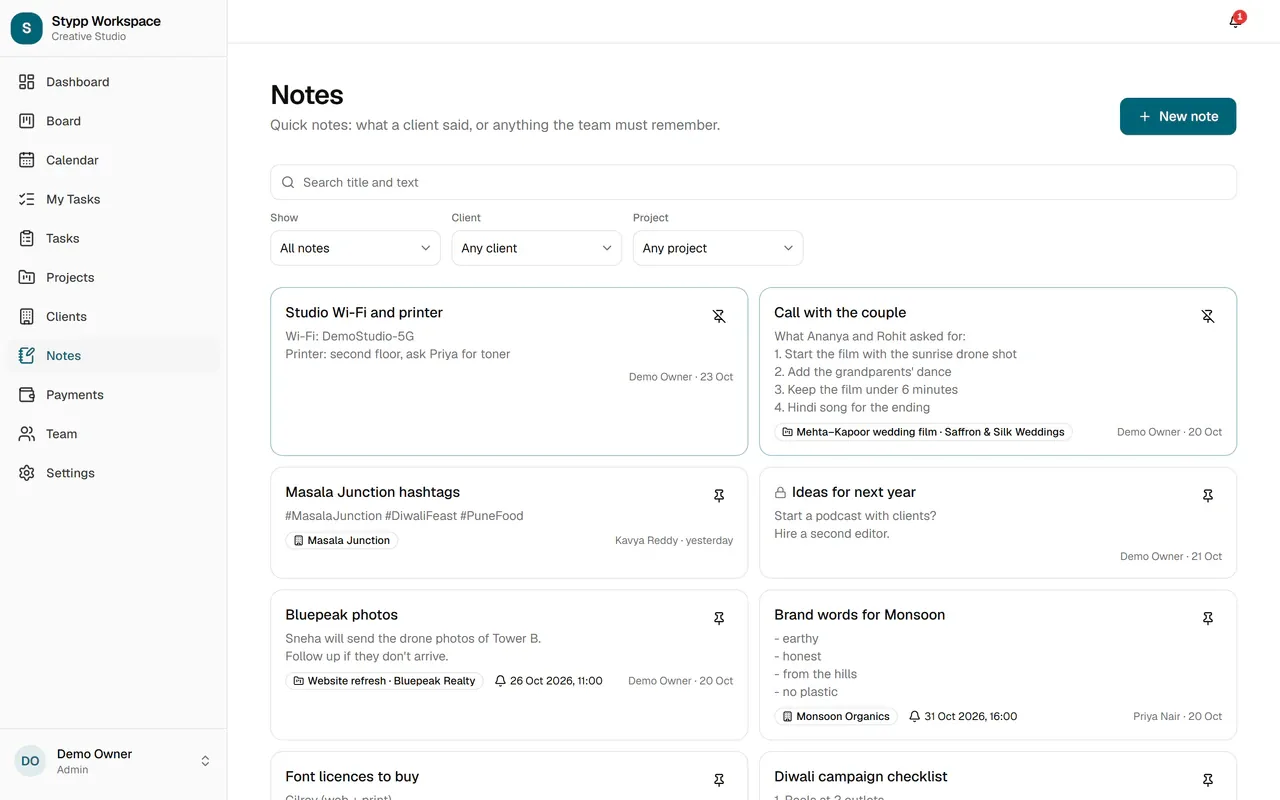Screen dimensions: 1280x800
Task: Click the Monsoon Organics client tag
Action: (836, 717)
